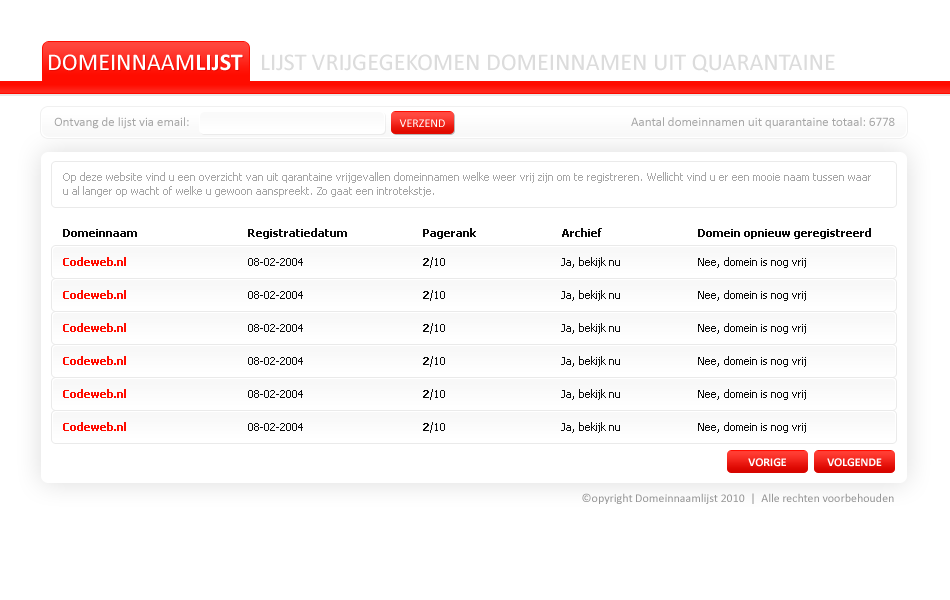Click the Pagerank column header
Viewport: 950px width, 600px height.
pos(449,233)
